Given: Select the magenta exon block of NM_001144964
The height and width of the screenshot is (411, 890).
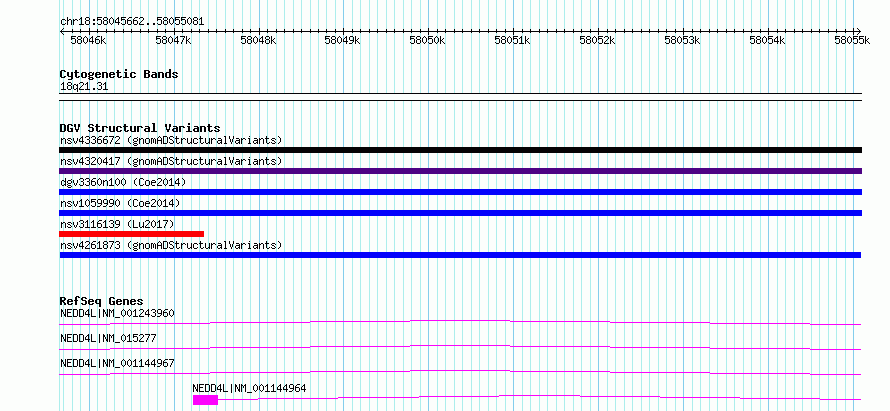Looking at the screenshot, I should (x=205, y=400).
